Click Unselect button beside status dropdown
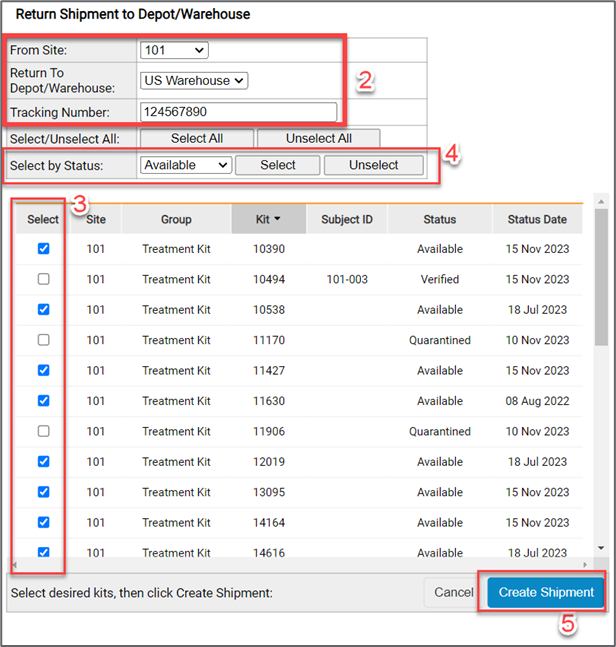 373,165
